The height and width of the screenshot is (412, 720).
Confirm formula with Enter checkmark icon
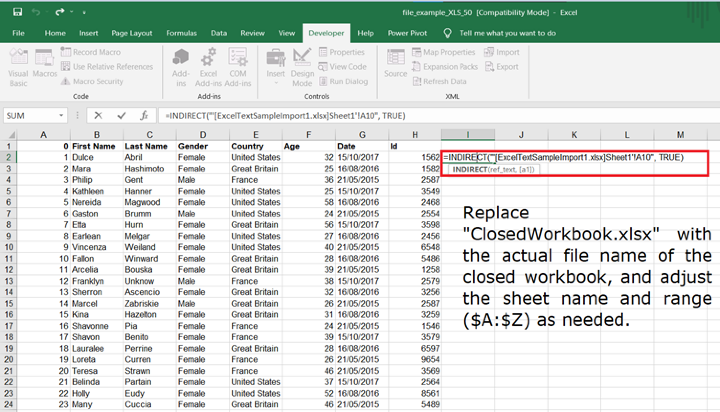pos(122,115)
